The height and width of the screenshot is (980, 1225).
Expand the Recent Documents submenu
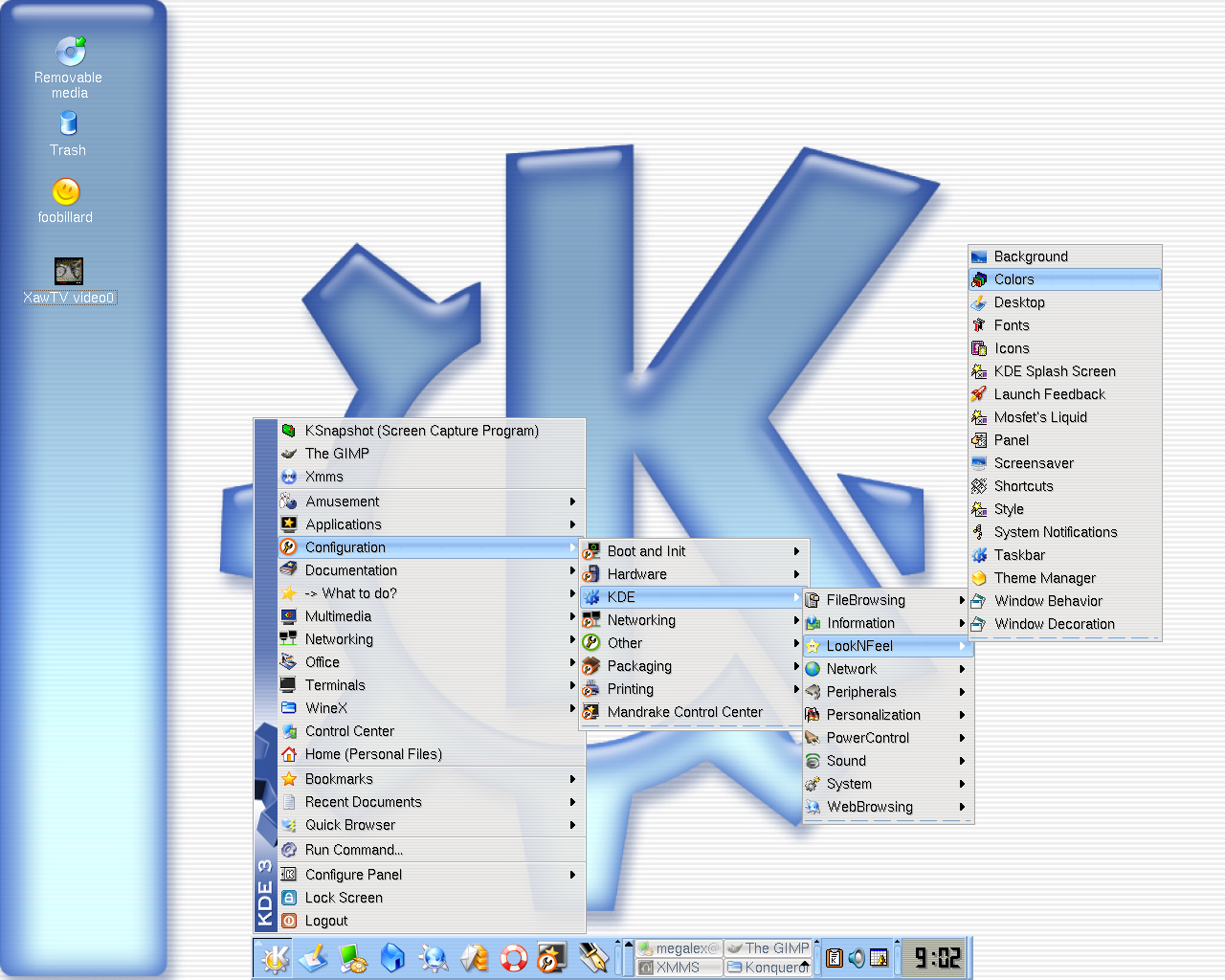(431, 802)
